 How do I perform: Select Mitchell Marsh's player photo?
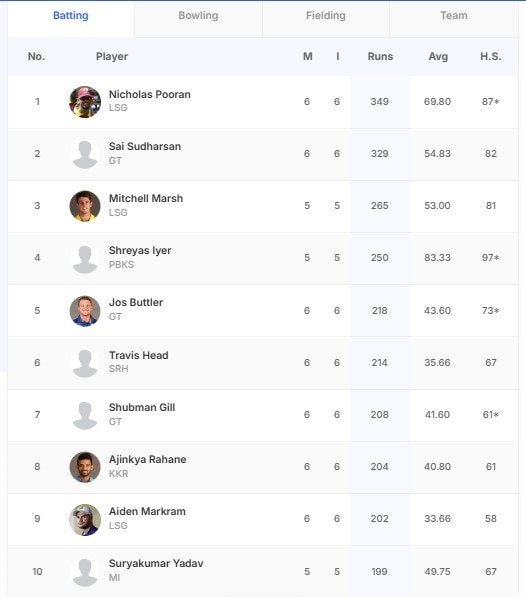(85, 206)
